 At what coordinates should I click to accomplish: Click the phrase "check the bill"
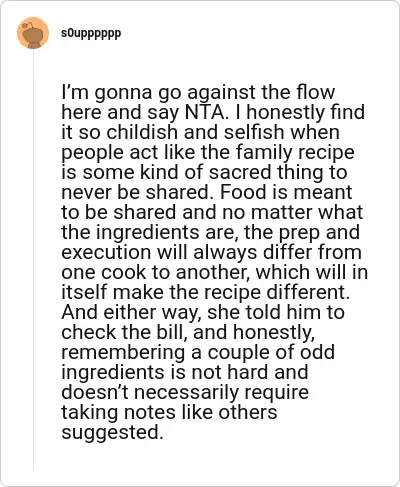click(x=125, y=332)
